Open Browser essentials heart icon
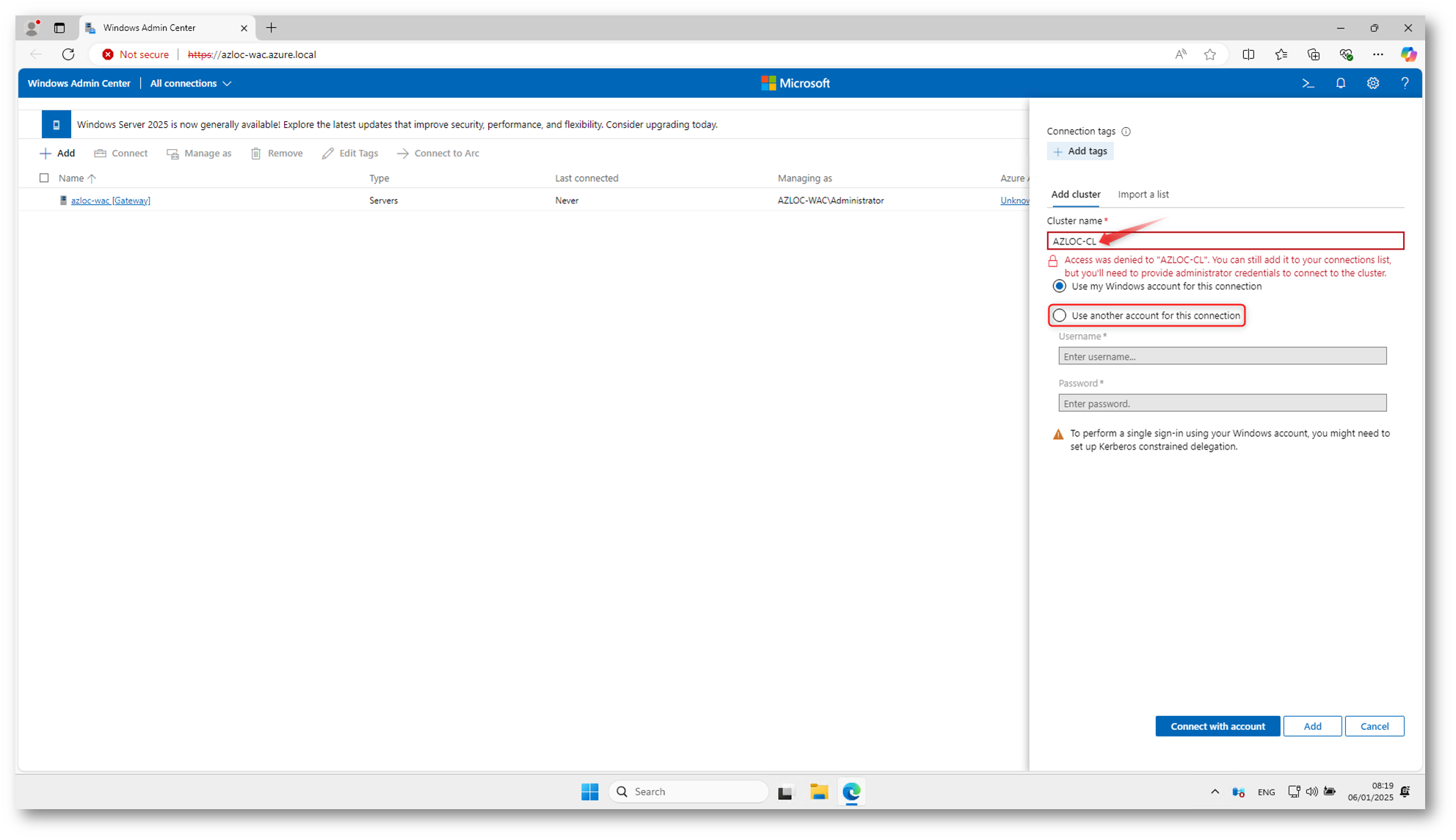The image size is (1456, 840). pyautogui.click(x=1345, y=54)
